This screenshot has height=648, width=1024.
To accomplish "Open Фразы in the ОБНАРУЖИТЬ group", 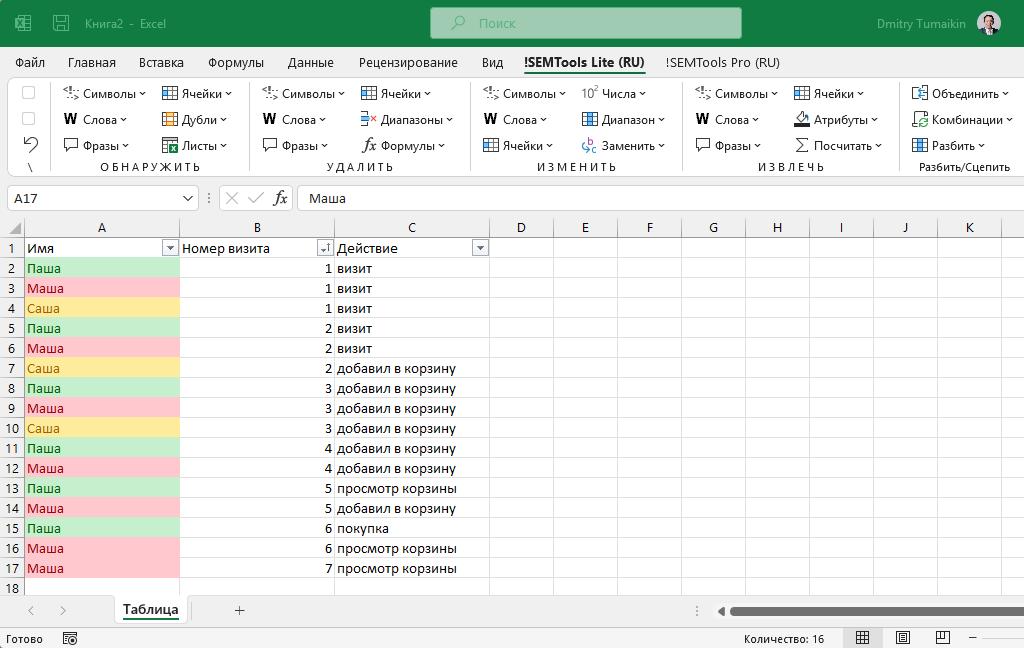I will pos(96,146).
